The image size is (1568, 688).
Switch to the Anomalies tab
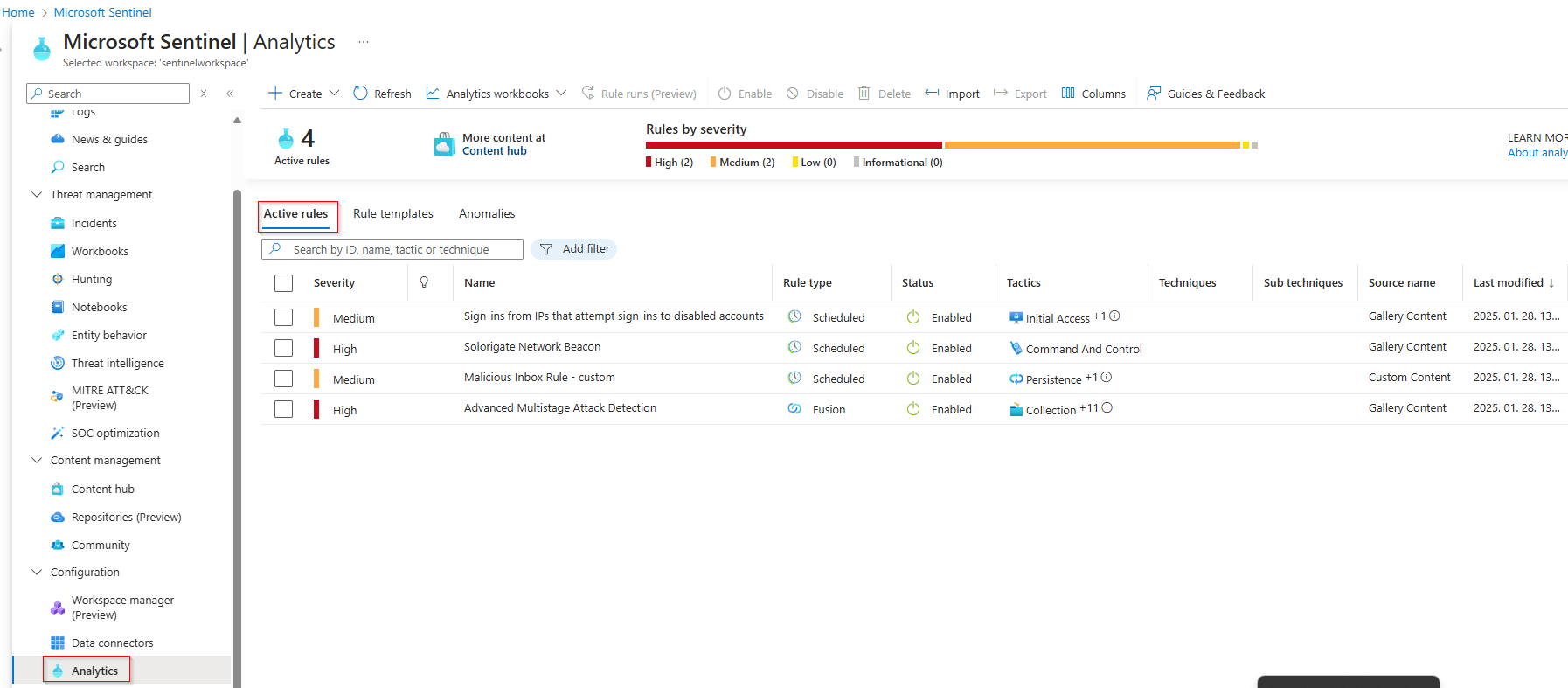(487, 214)
